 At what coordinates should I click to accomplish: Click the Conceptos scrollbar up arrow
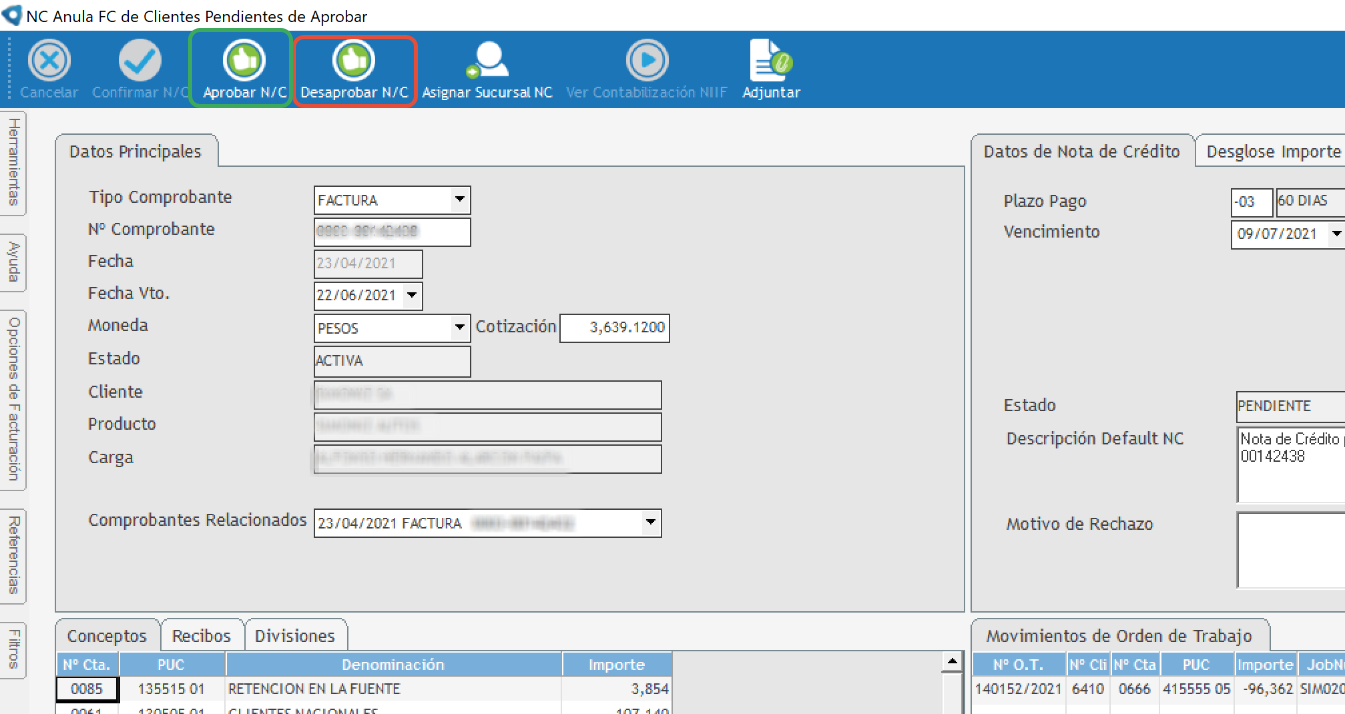point(951,662)
